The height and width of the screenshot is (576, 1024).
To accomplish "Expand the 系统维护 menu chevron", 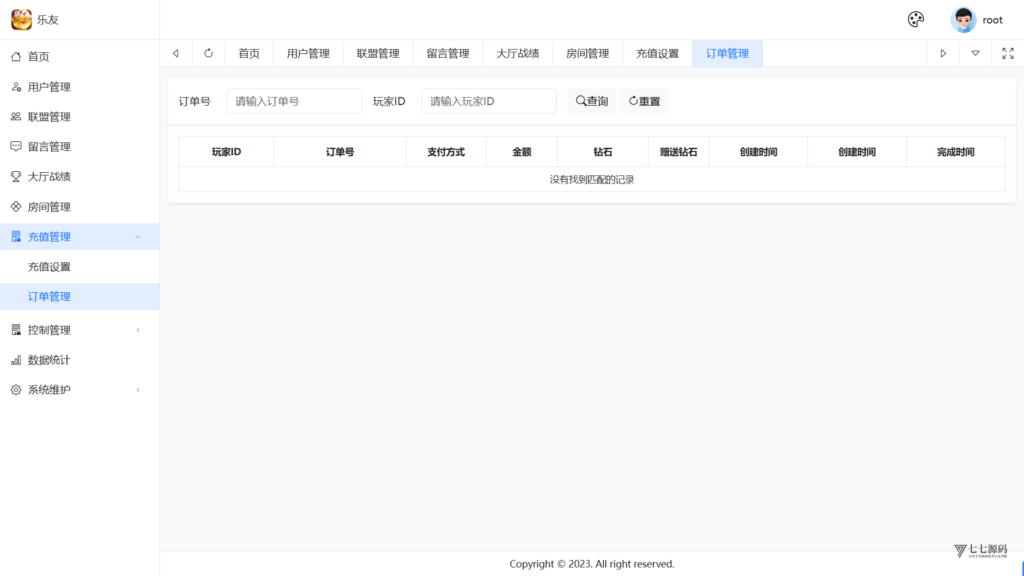I will 138,390.
